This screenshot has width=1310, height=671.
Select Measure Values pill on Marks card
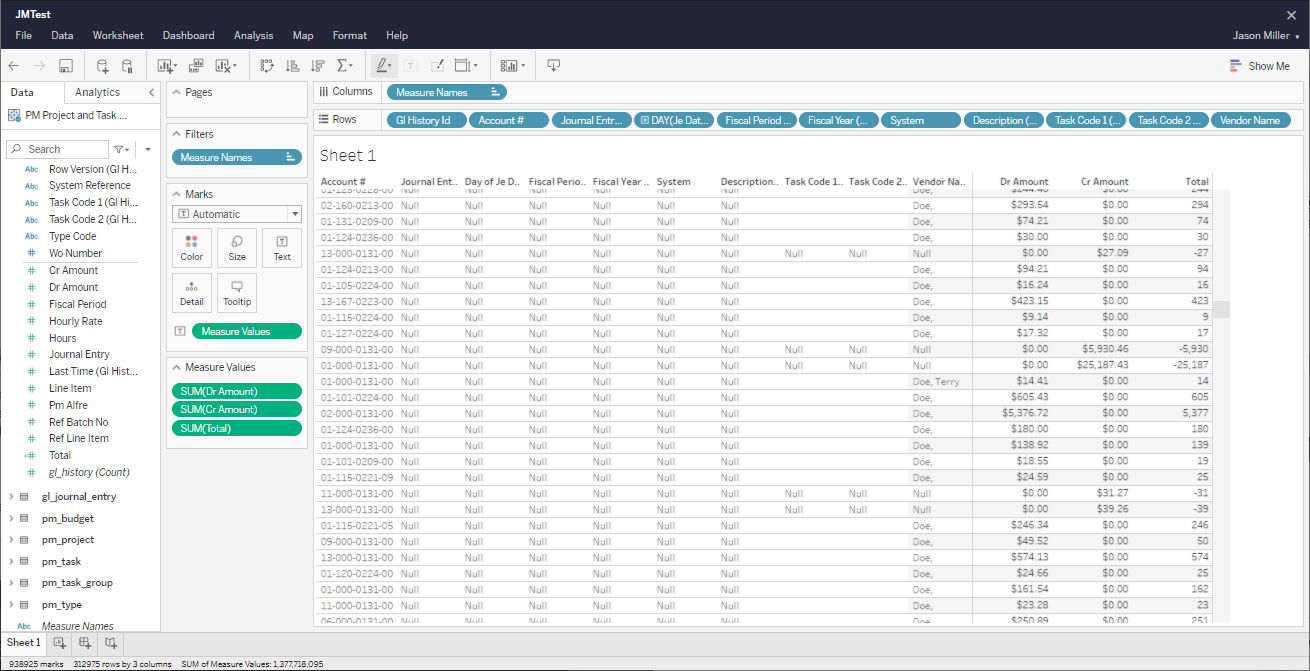click(x=246, y=331)
